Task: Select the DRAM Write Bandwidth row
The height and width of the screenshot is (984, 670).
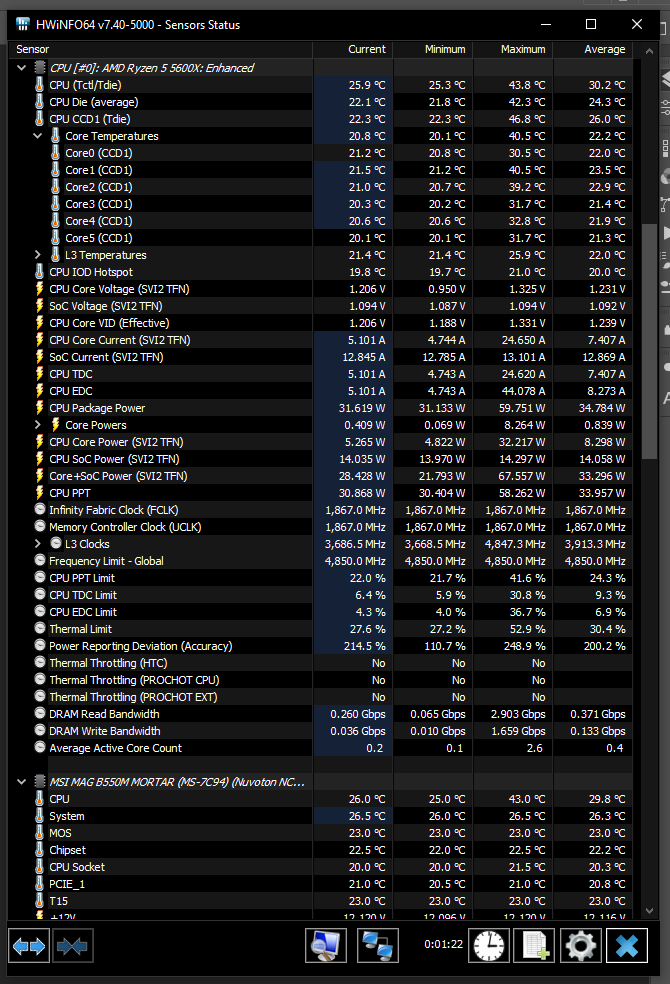Action: tap(320, 730)
